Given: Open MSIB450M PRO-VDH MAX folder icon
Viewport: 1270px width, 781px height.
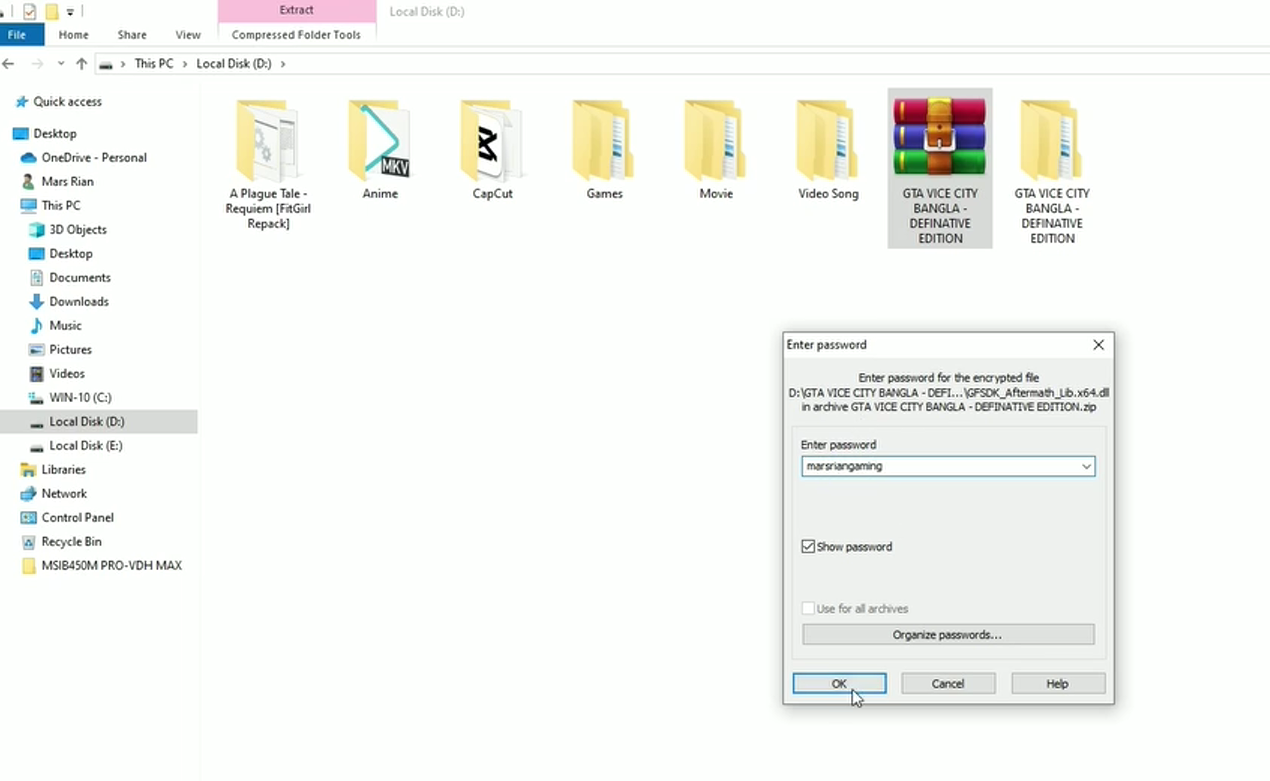Looking at the screenshot, I should (29, 566).
